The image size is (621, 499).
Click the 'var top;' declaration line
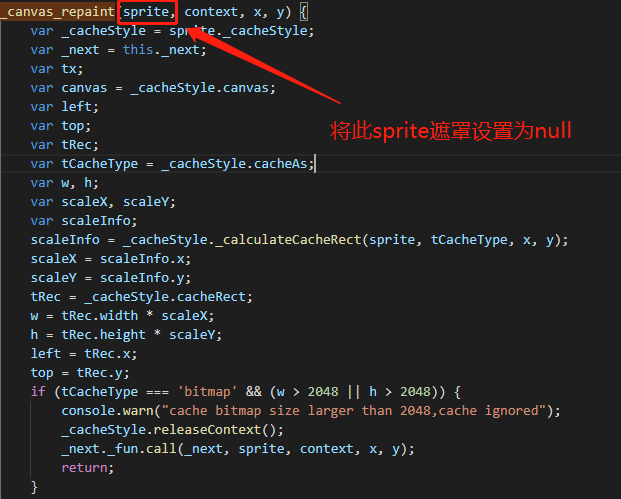(61, 126)
